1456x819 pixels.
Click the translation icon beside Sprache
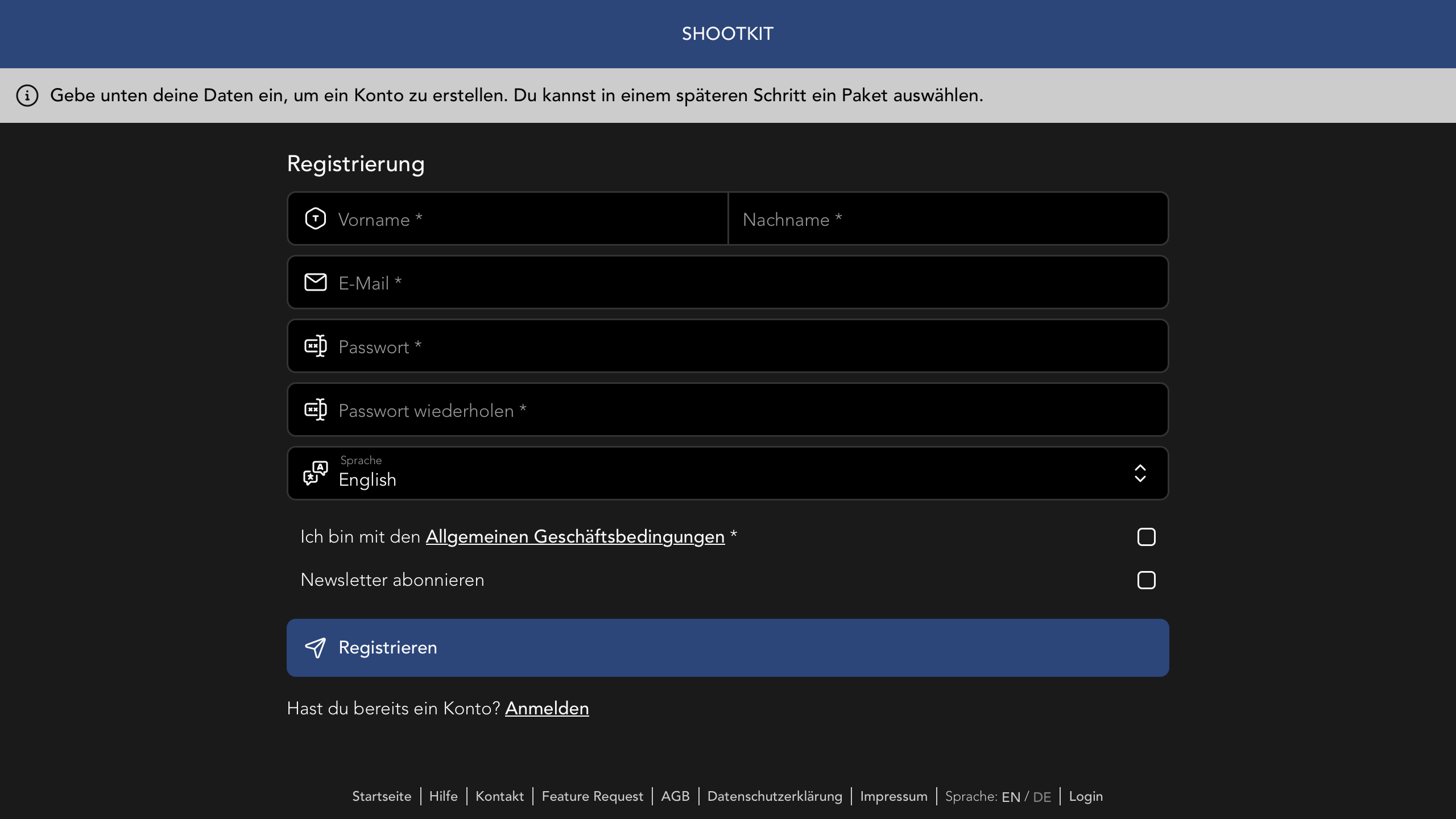316,473
